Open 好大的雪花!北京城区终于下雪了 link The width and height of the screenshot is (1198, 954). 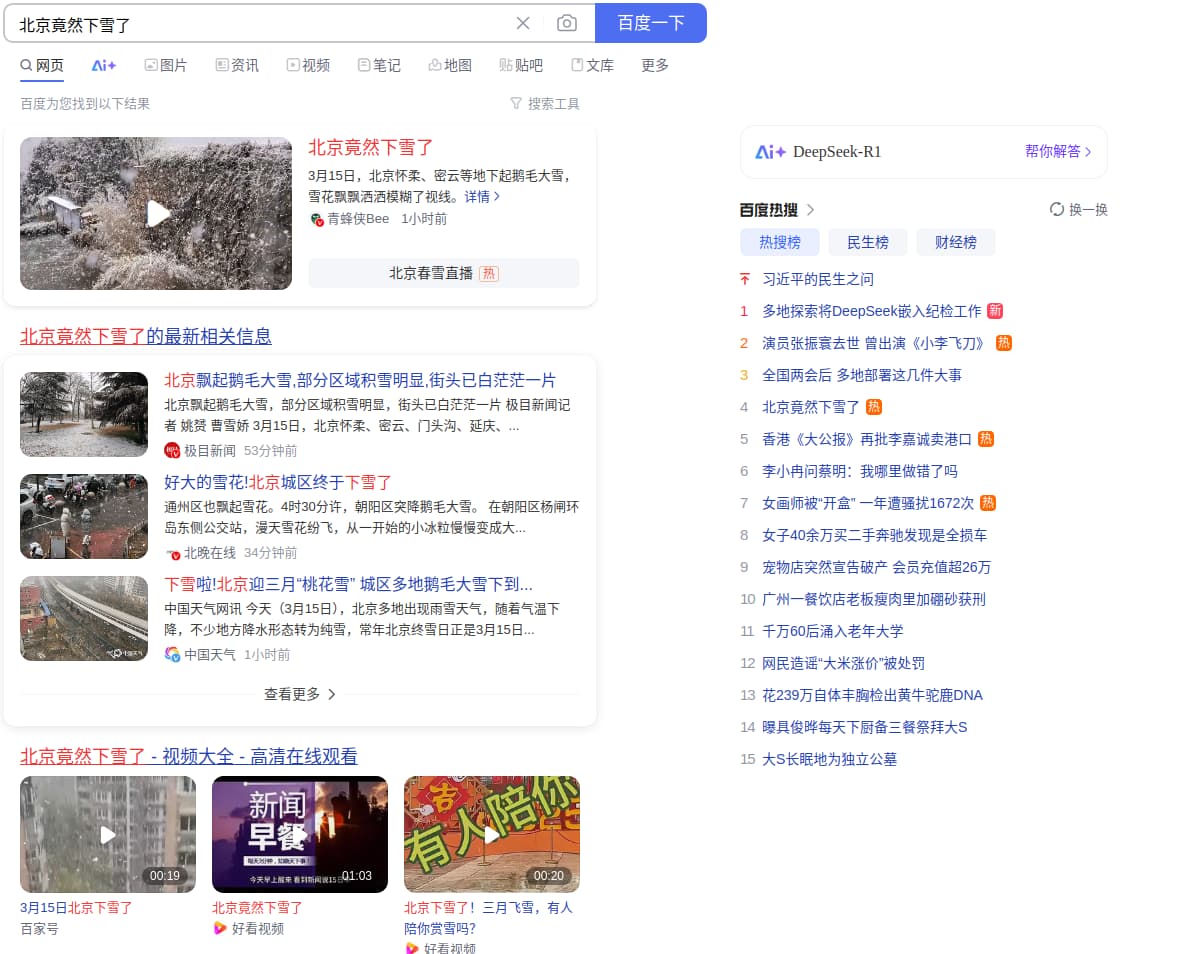(x=278, y=483)
